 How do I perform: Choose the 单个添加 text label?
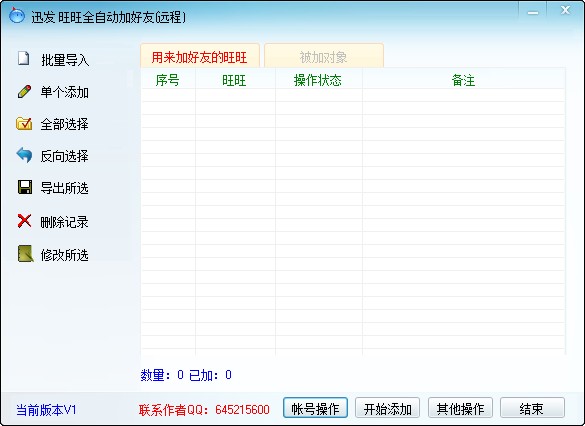(x=65, y=92)
